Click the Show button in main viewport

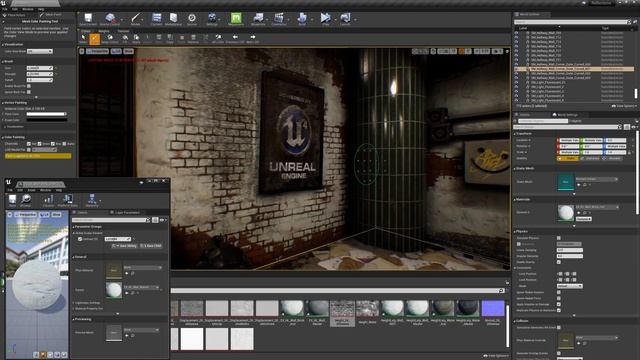129,51
